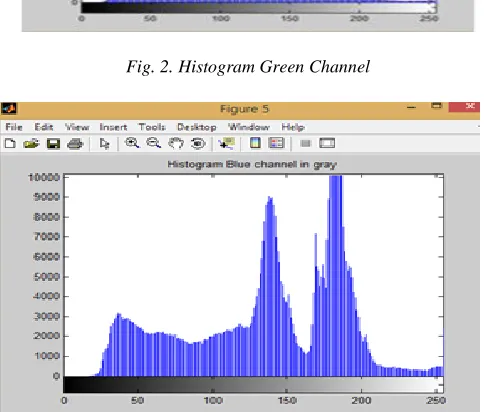Activate the Edit Plot arrow tool
Screen dimensions: 484x412
[x=104, y=144]
